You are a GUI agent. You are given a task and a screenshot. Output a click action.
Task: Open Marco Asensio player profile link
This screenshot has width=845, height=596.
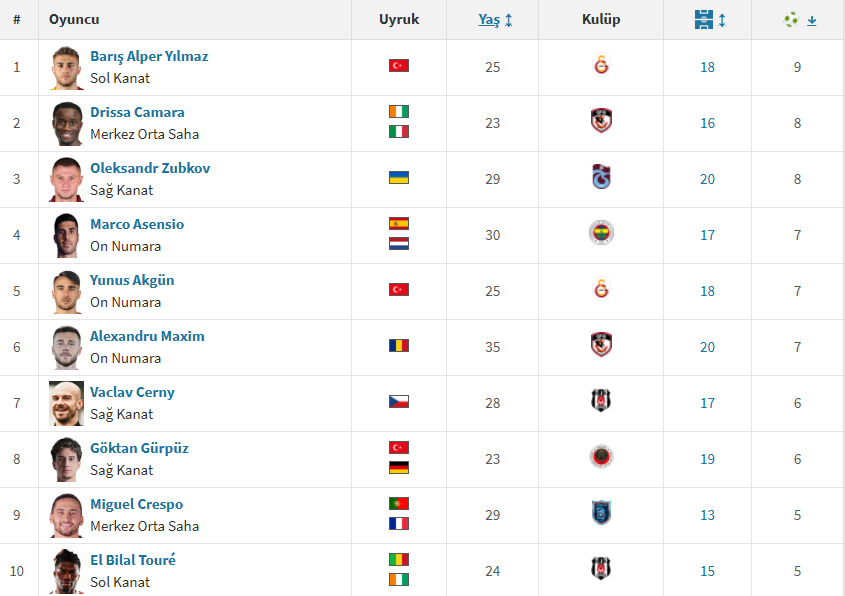tap(137, 225)
